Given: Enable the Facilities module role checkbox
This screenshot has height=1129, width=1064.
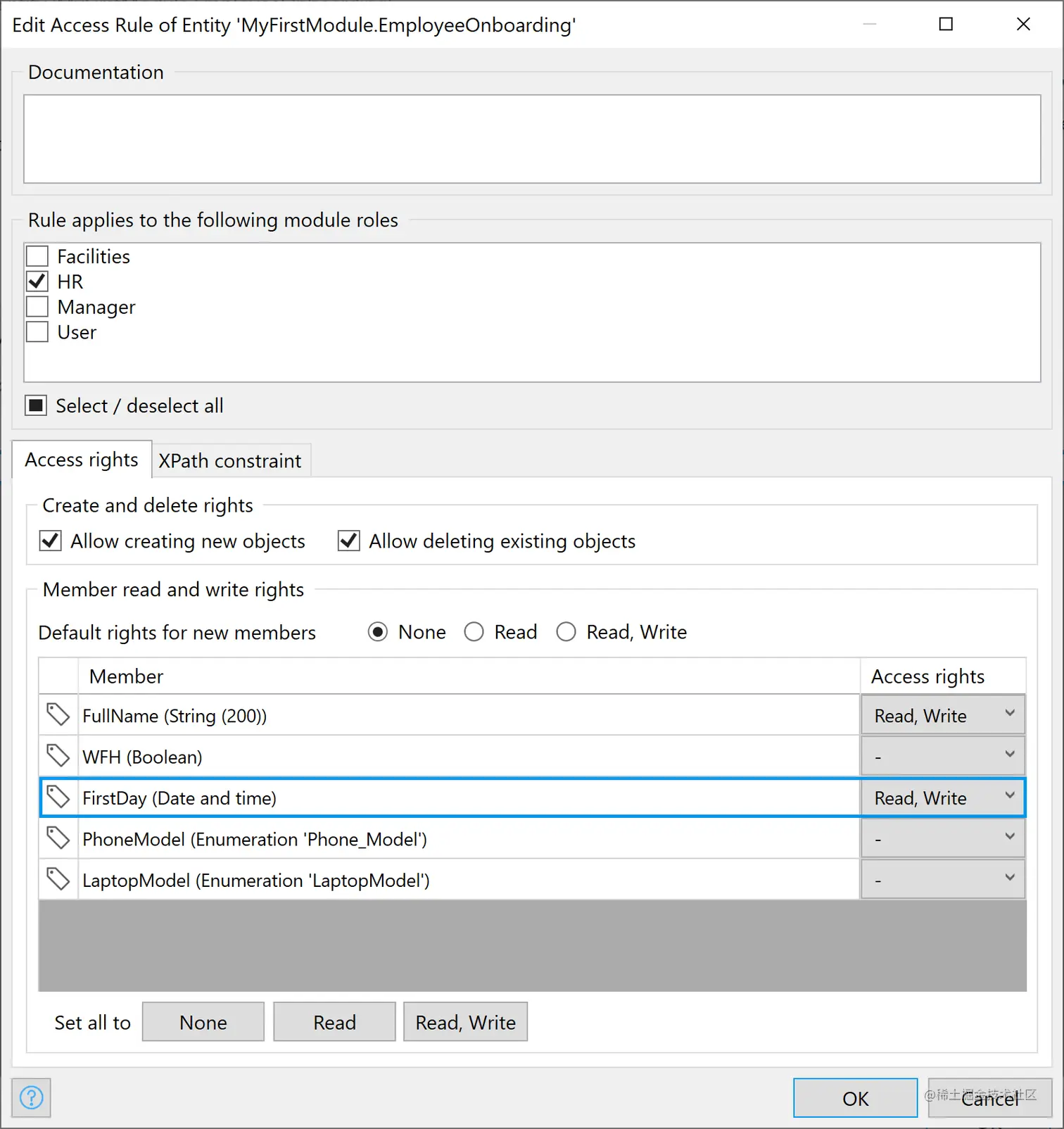Looking at the screenshot, I should click(37, 256).
